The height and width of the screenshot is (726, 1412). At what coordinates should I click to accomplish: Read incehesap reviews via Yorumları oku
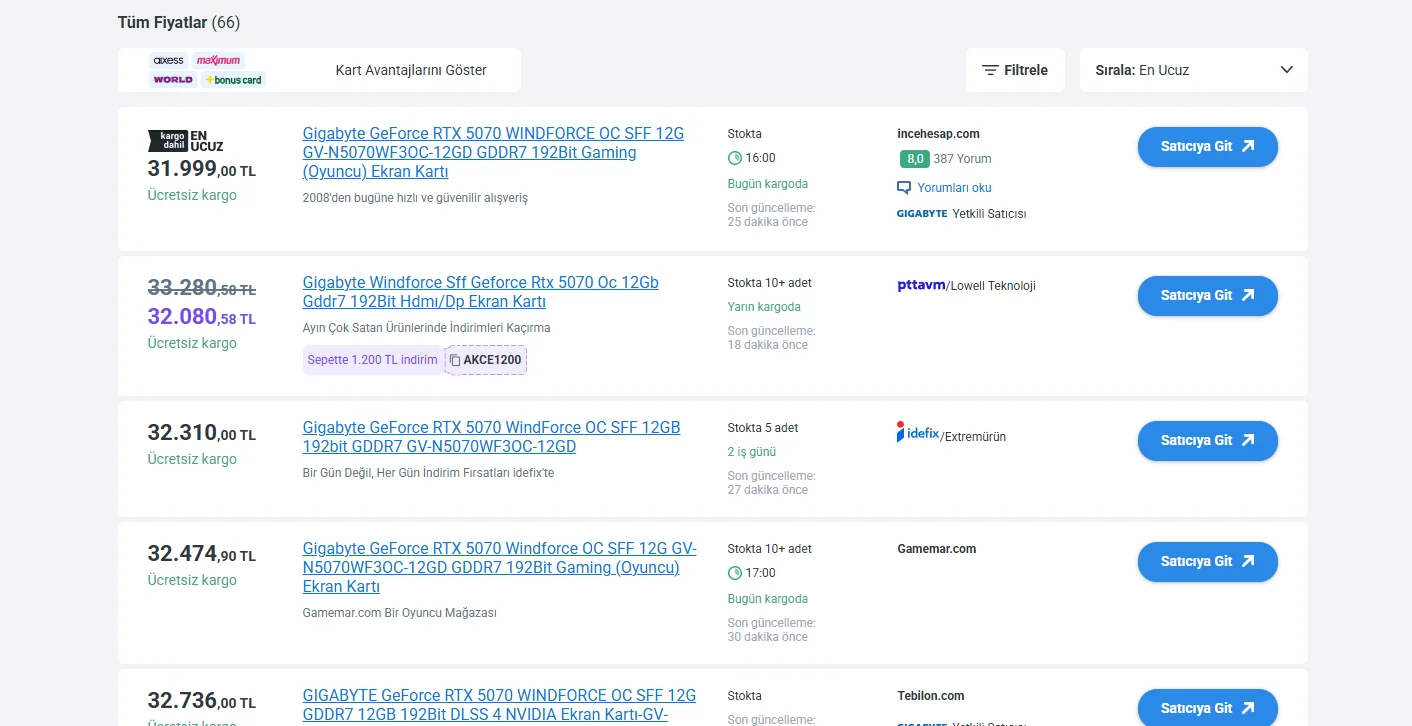tap(944, 187)
